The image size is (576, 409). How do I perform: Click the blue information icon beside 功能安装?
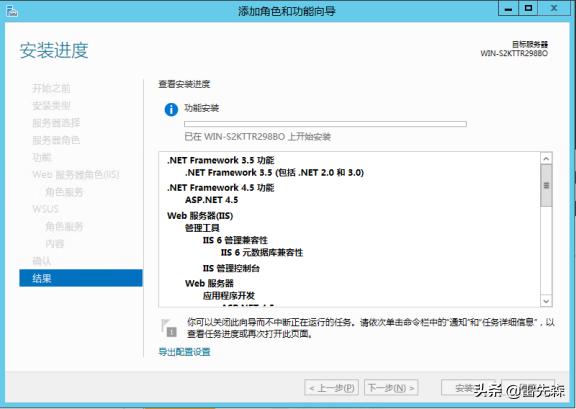point(171,110)
